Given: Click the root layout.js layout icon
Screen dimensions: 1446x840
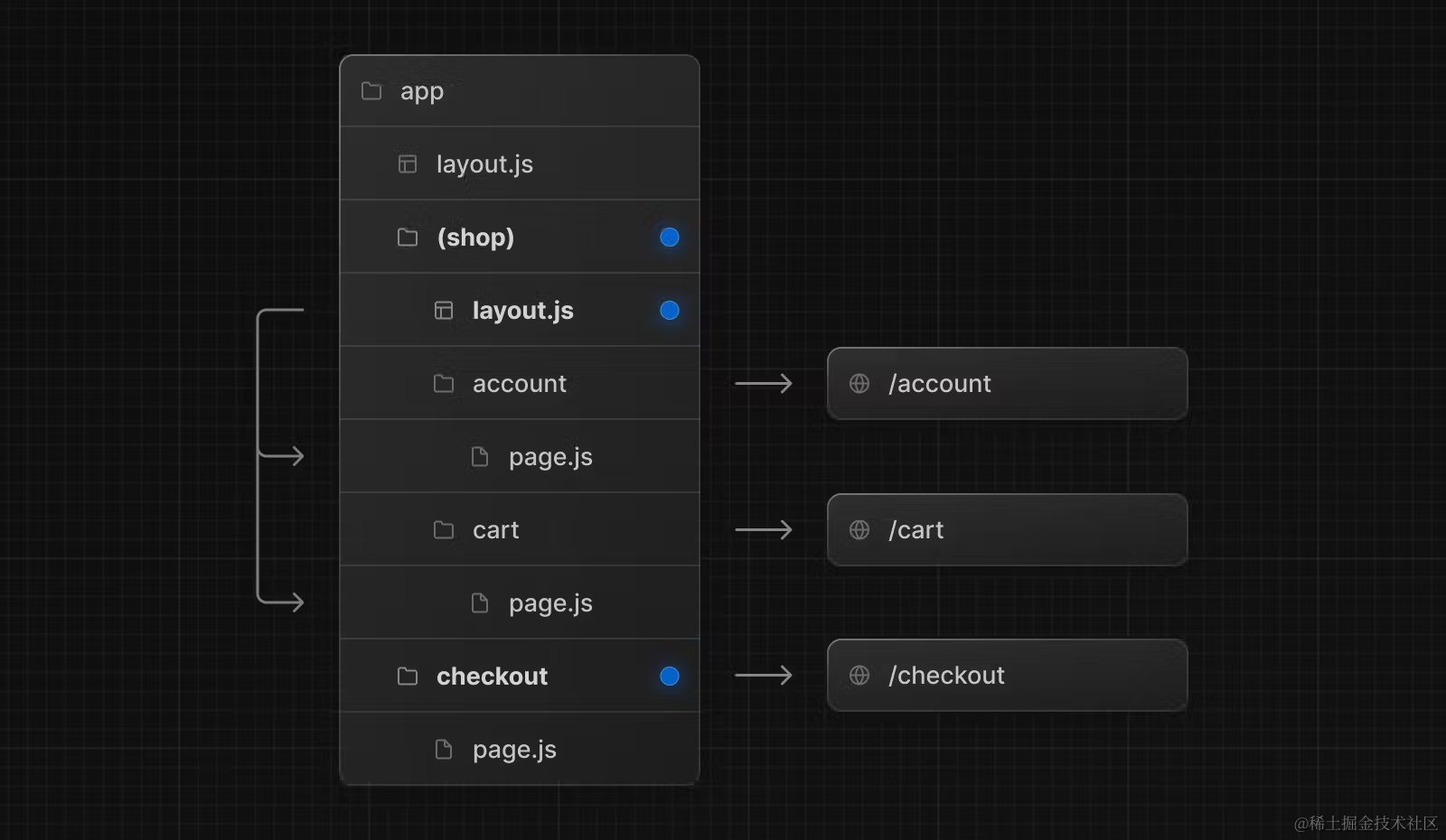Looking at the screenshot, I should coord(408,164).
